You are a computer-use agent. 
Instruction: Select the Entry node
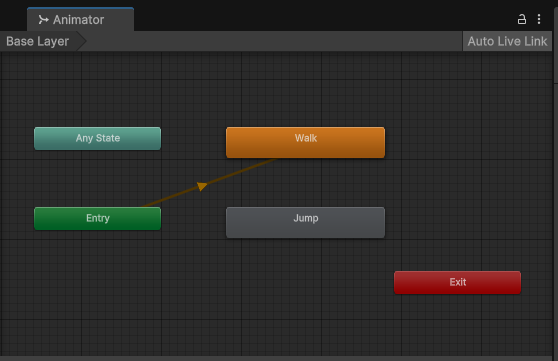(98, 218)
